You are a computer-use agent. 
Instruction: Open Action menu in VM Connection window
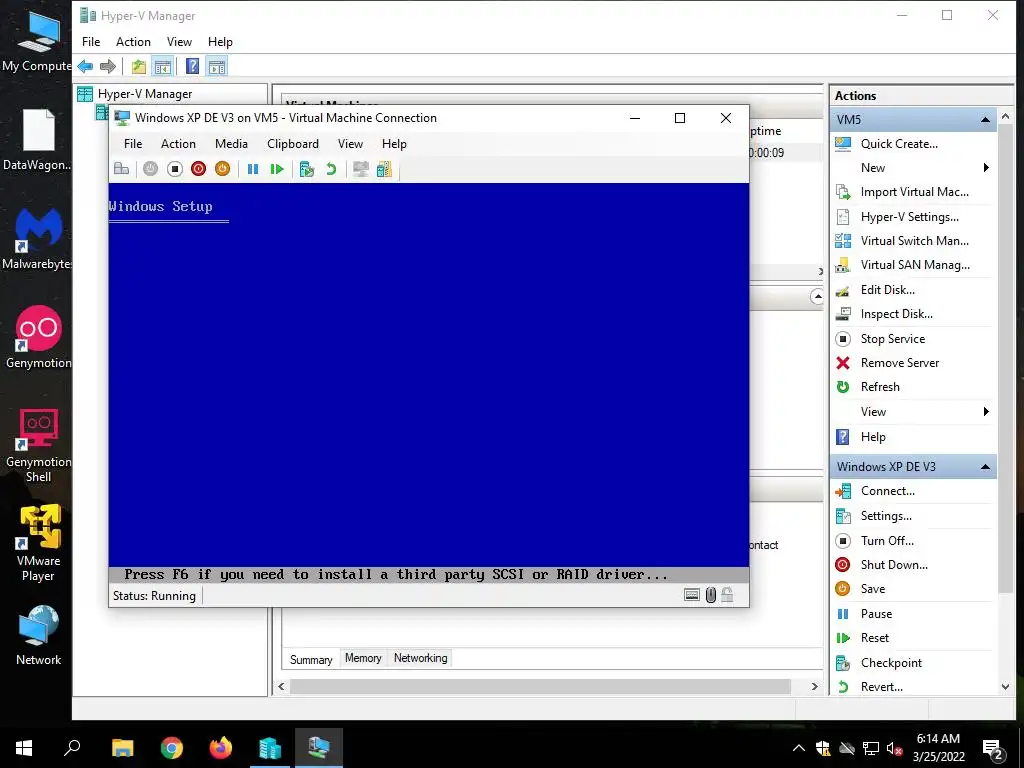coord(178,144)
